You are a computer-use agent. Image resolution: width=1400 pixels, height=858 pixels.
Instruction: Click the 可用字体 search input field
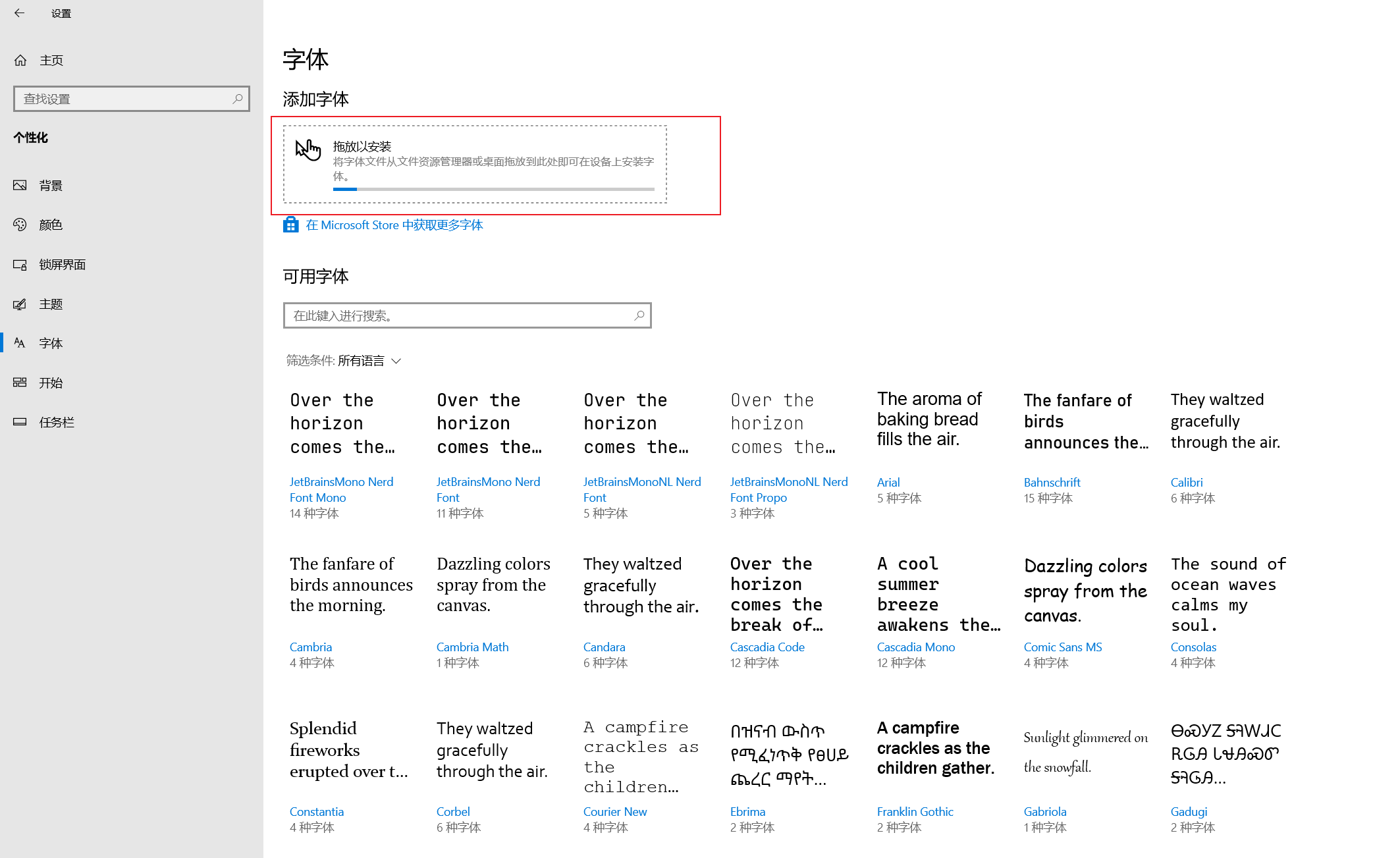[460, 316]
